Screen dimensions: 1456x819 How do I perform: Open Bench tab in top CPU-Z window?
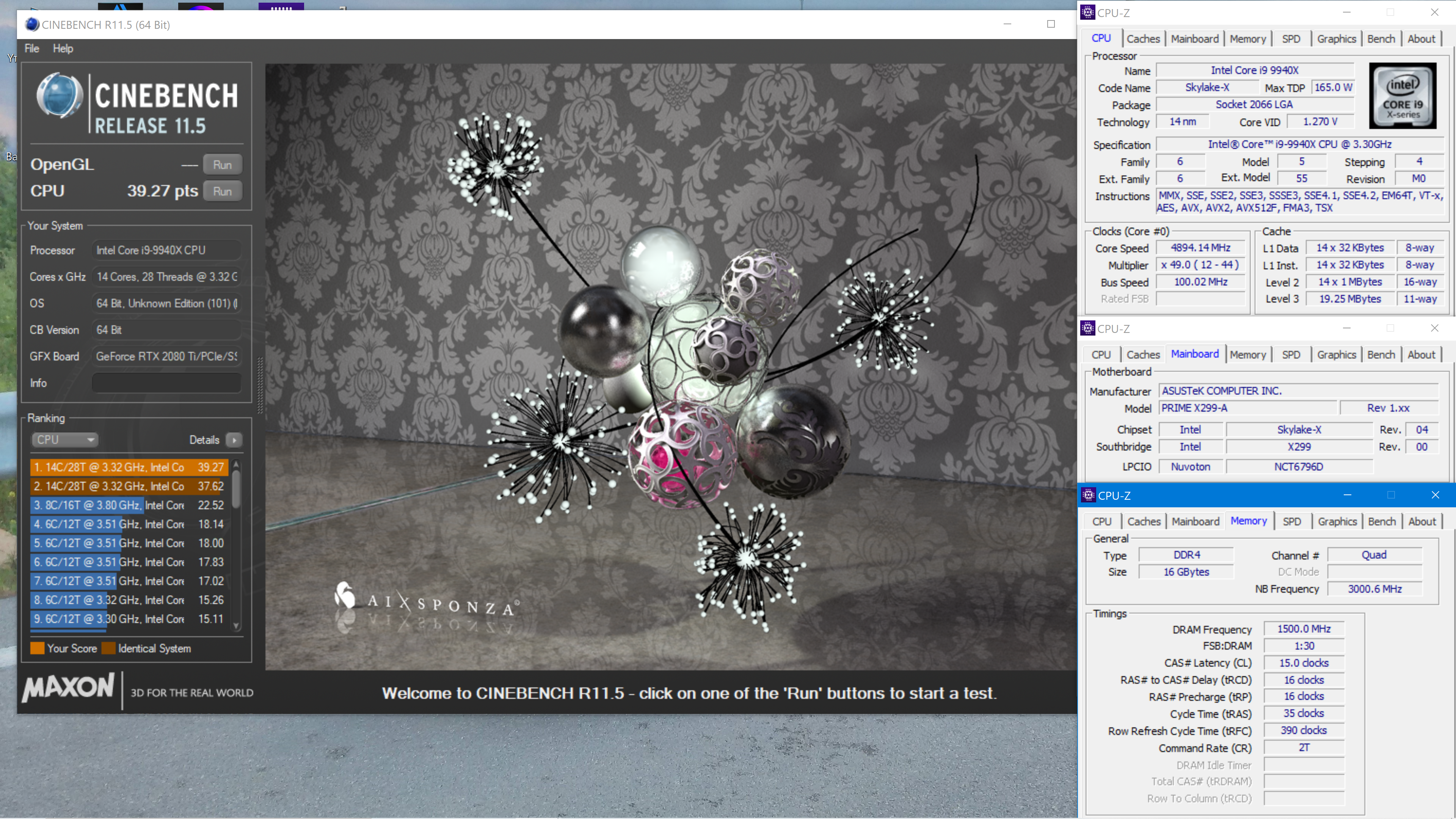click(x=1381, y=38)
